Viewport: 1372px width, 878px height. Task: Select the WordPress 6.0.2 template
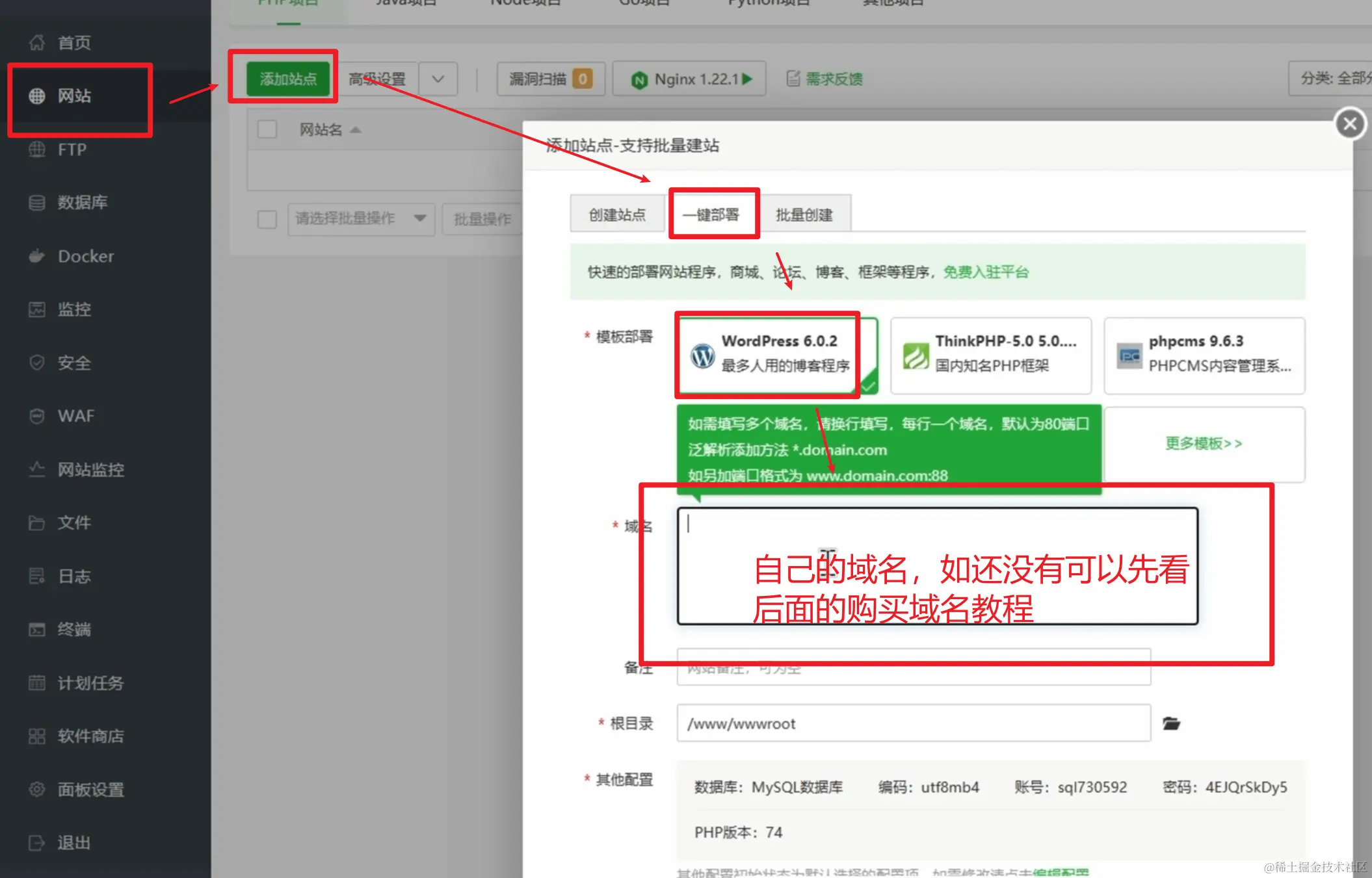777,355
